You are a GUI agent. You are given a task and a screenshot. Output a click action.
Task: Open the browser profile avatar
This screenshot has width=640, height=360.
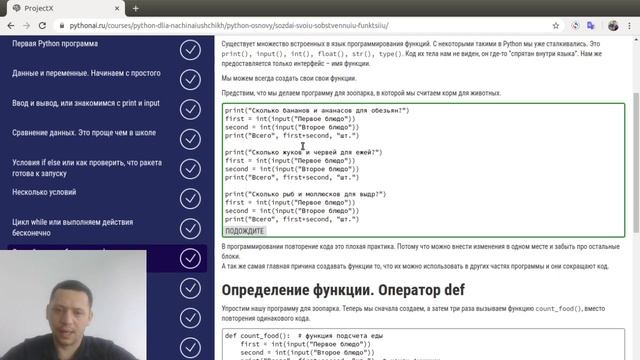(613, 26)
